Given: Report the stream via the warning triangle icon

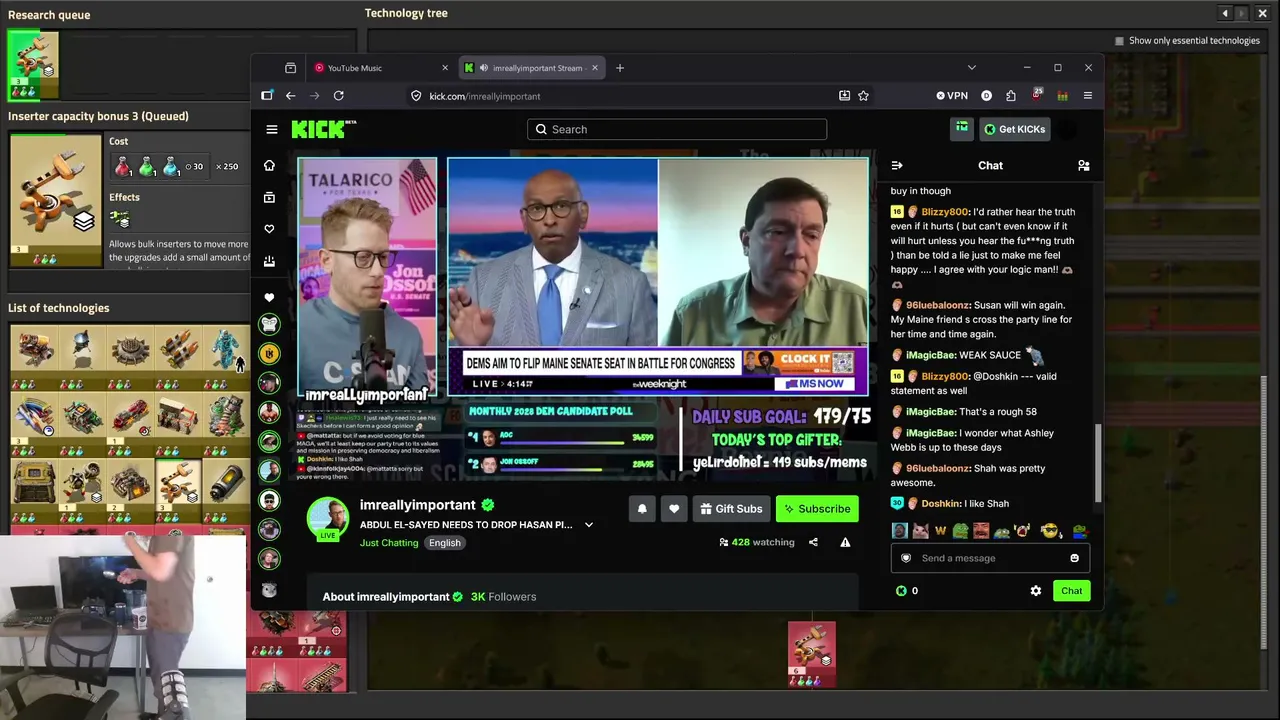Looking at the screenshot, I should pyautogui.click(x=845, y=542).
